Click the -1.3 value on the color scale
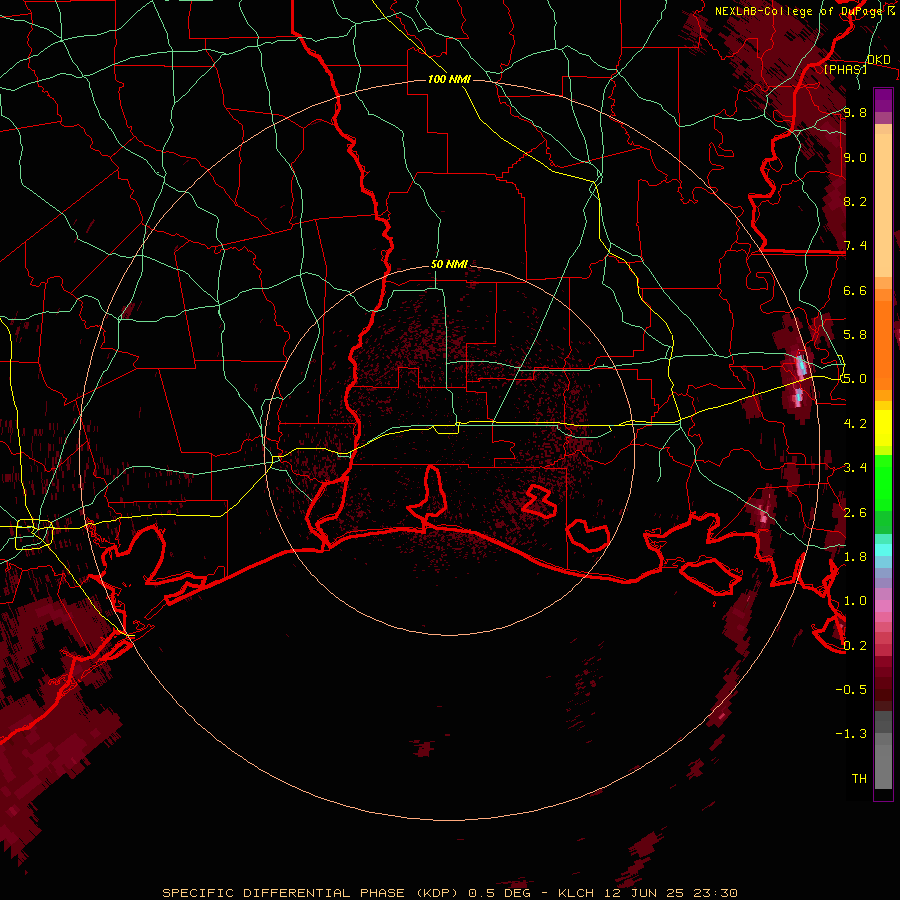Image resolution: width=900 pixels, height=900 pixels. [851, 734]
